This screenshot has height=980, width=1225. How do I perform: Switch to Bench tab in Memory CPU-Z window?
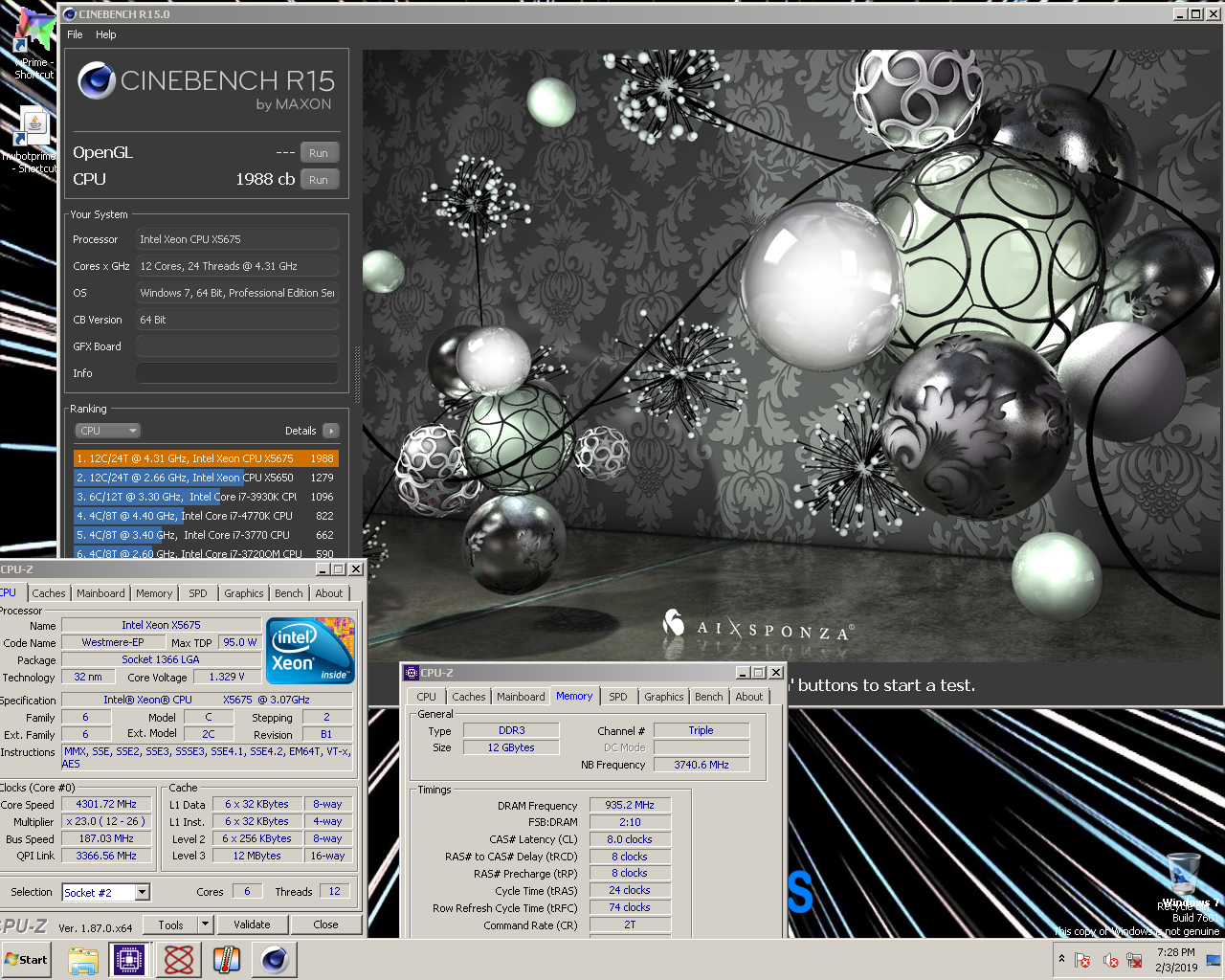(709, 697)
